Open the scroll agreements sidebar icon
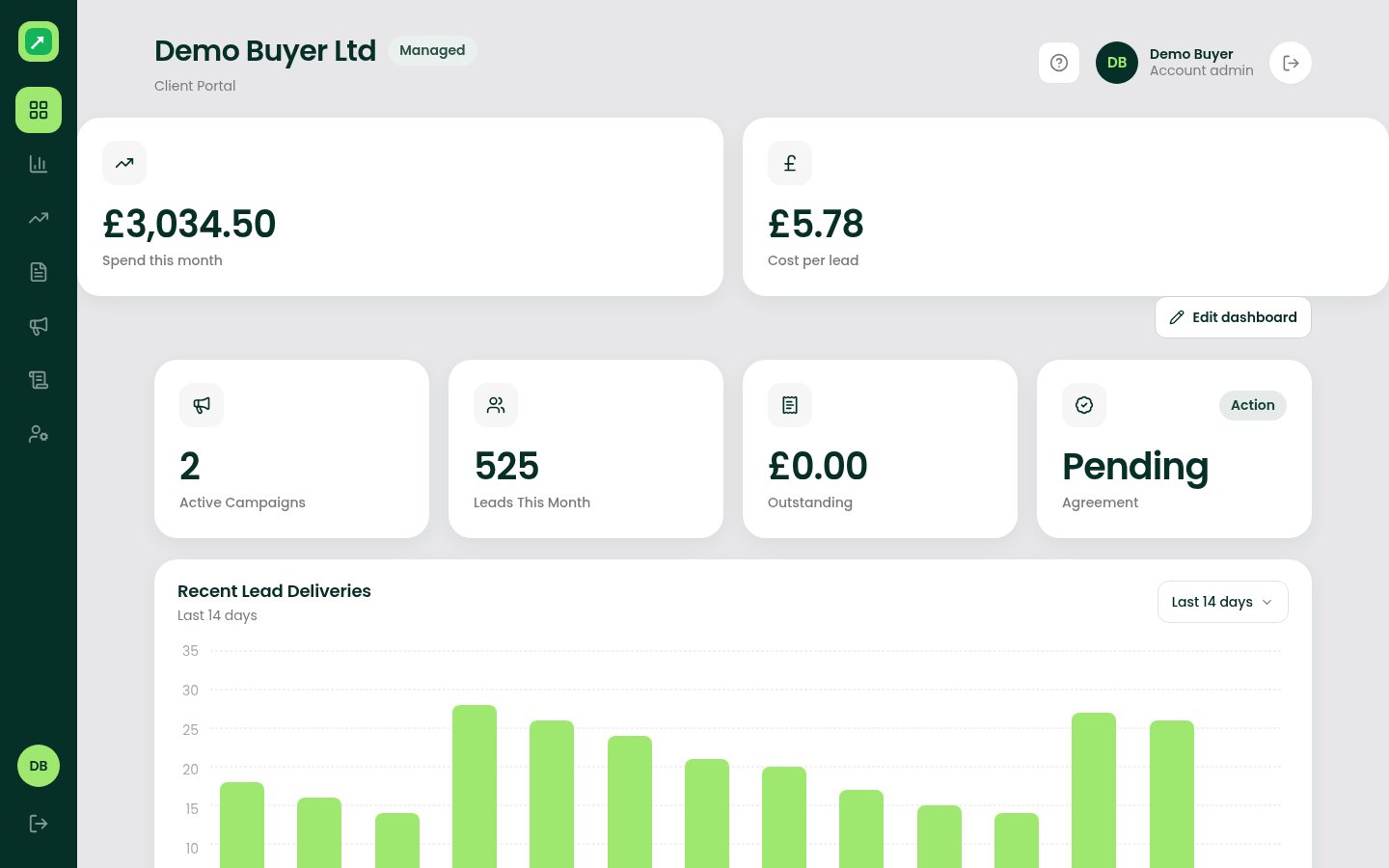This screenshot has height=868, width=1389. (39, 380)
